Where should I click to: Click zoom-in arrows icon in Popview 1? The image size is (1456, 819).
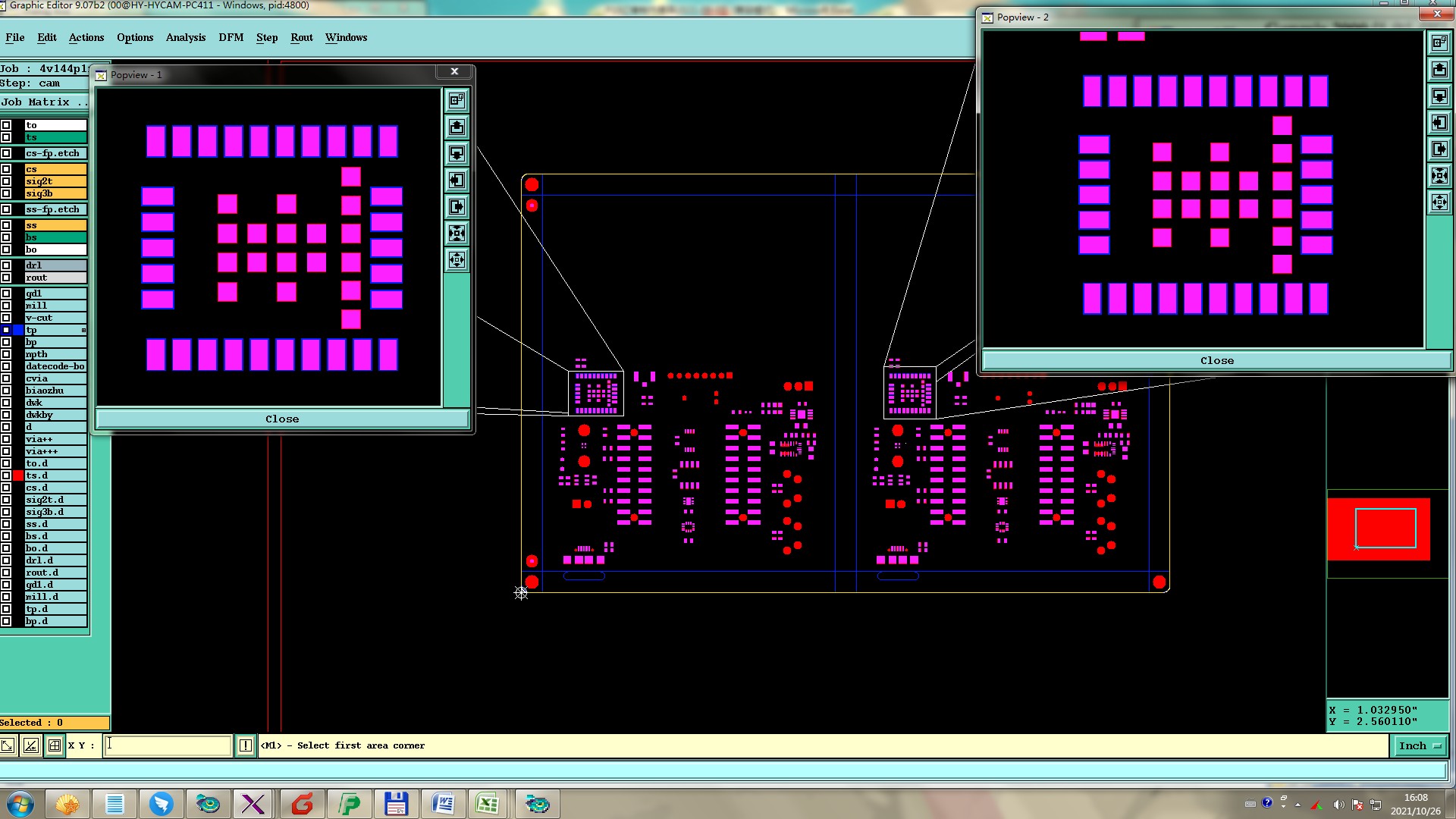click(457, 234)
